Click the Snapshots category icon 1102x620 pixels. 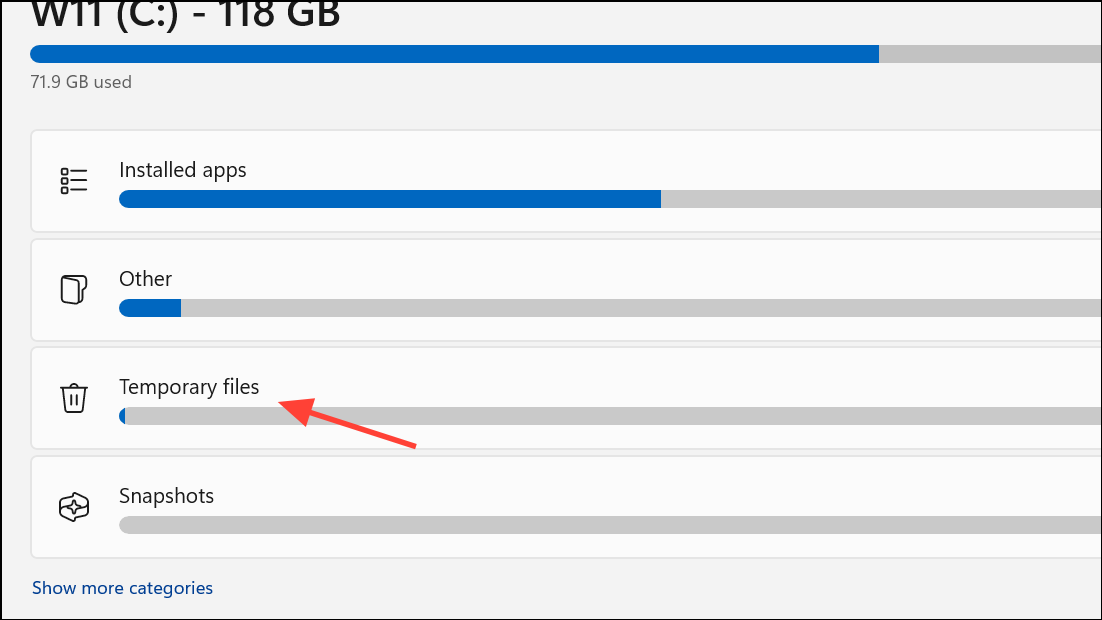[74, 506]
